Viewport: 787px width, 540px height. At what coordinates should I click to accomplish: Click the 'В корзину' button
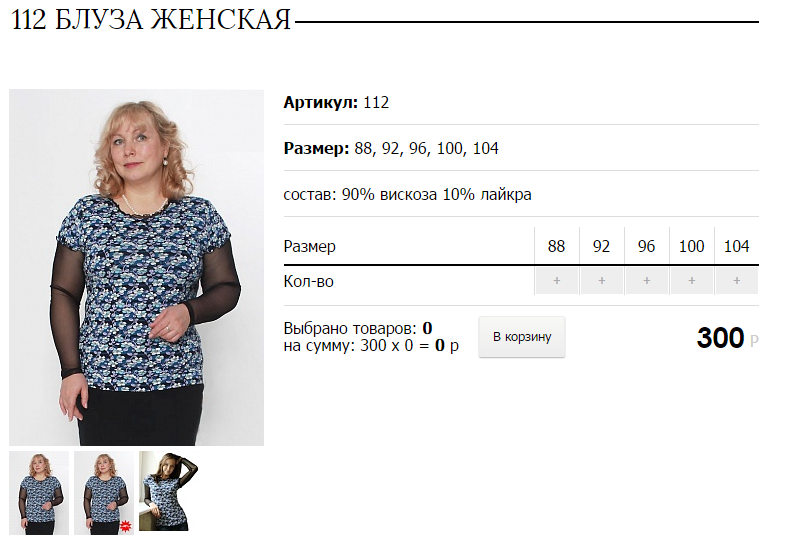[522, 337]
